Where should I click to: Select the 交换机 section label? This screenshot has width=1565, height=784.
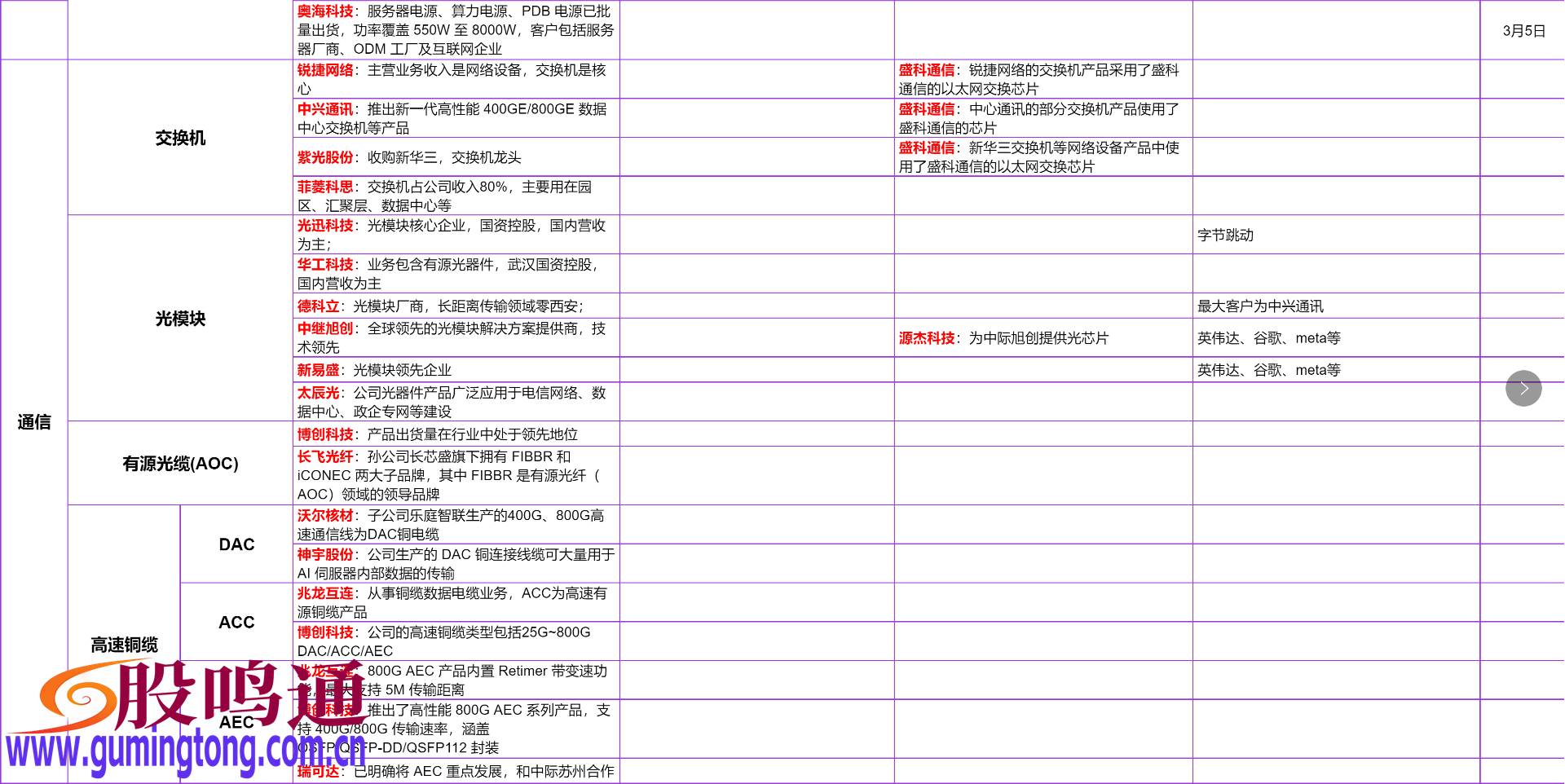[181, 138]
